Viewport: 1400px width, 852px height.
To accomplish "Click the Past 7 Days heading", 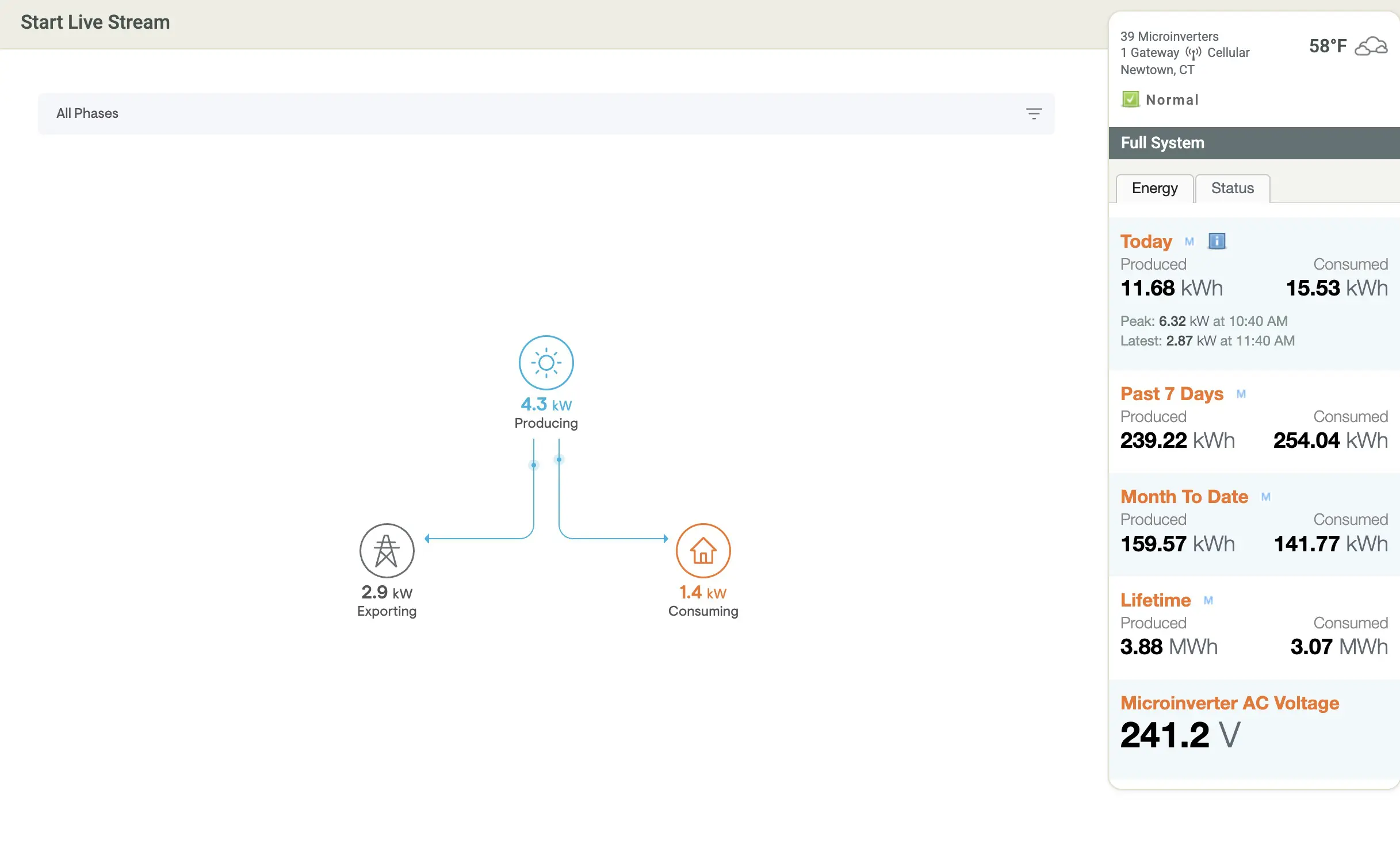I will (1172, 394).
